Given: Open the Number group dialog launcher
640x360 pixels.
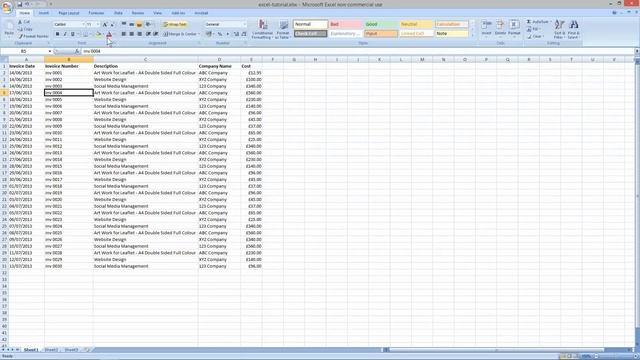Looking at the screenshot, I should [x=245, y=43].
